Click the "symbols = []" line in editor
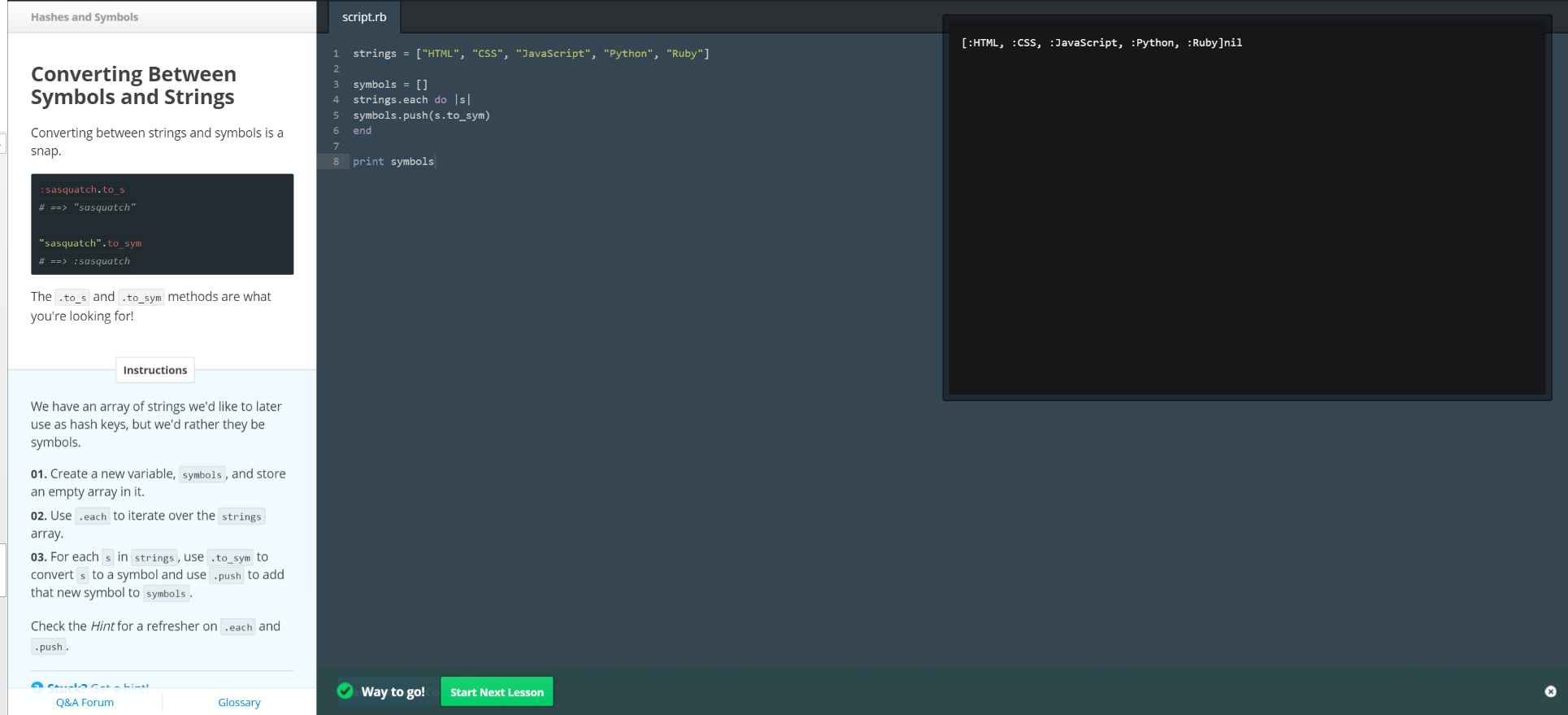 pos(390,85)
